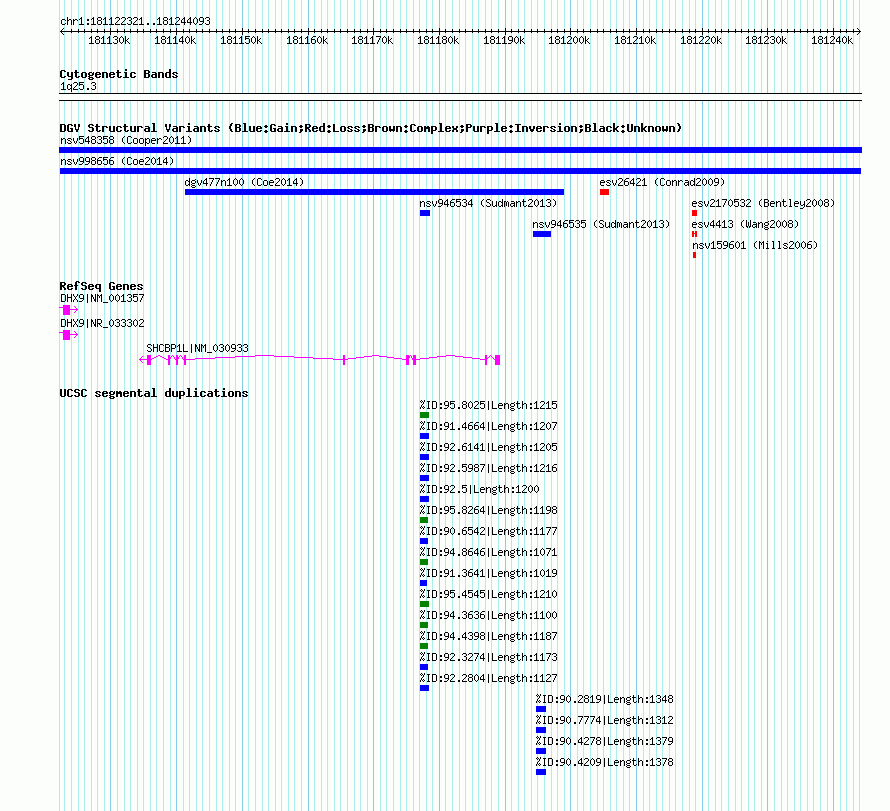Click the green duplication block ID:95.8025 Length:1215
The height and width of the screenshot is (811, 890).
tap(424, 415)
